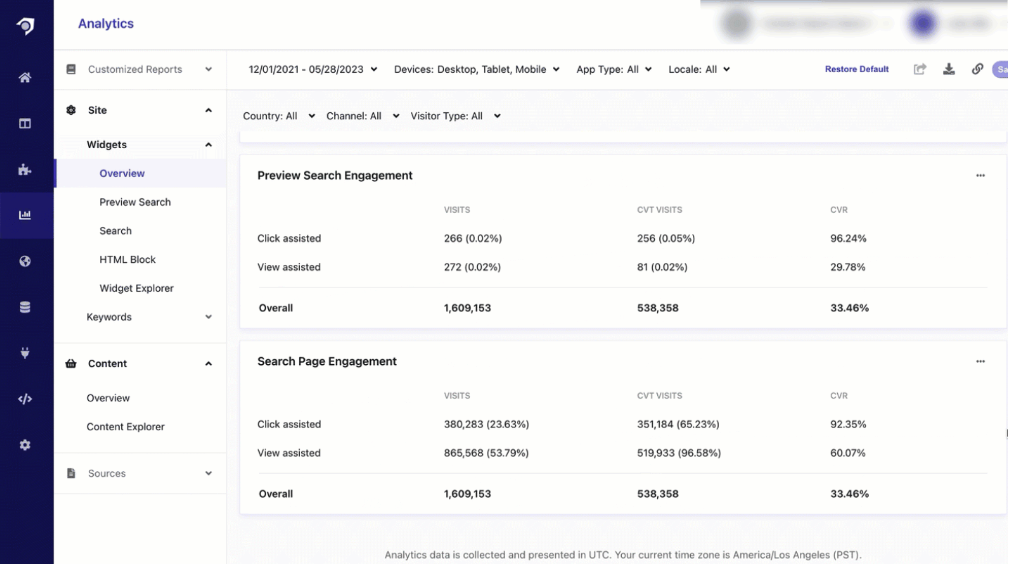Open the puzzle piece icon in the sidebar
The height and width of the screenshot is (564, 1009).
tap(25, 170)
